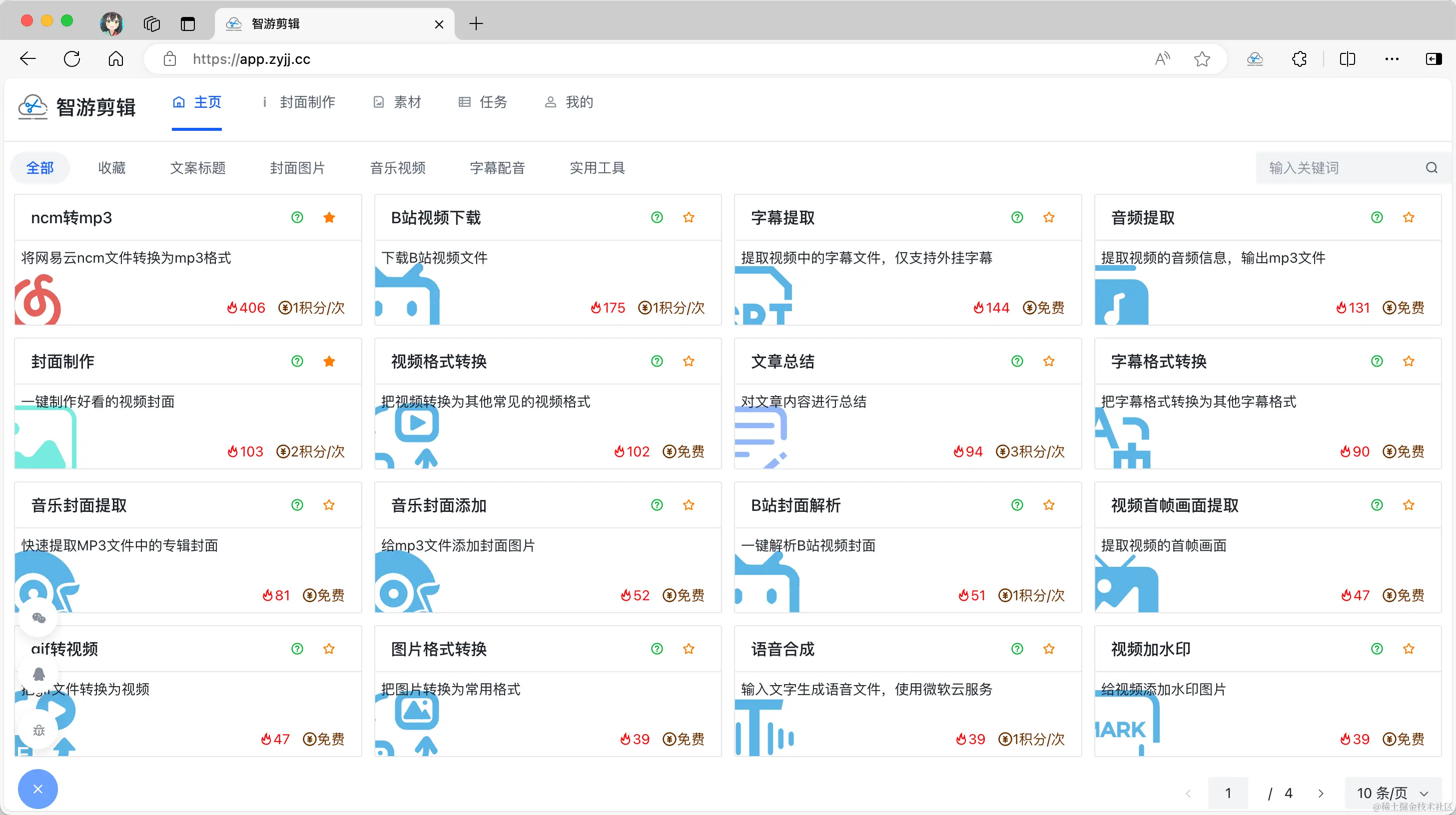Click help icon on 字幕提取 card

(x=1017, y=217)
